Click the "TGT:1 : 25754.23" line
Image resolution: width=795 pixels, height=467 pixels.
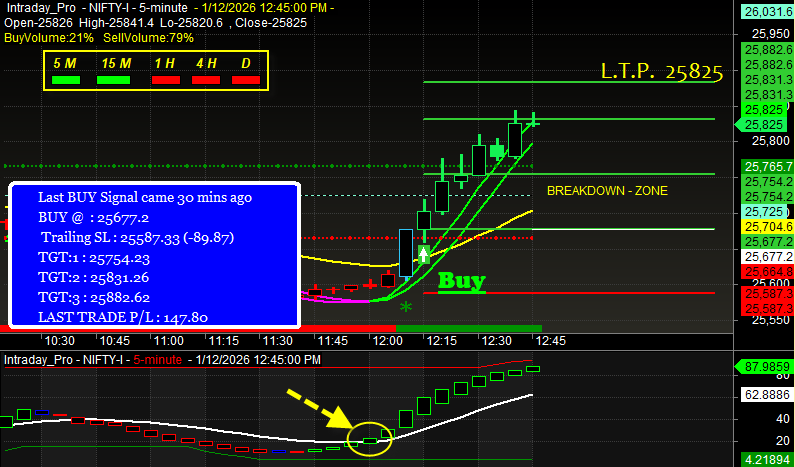click(94, 258)
